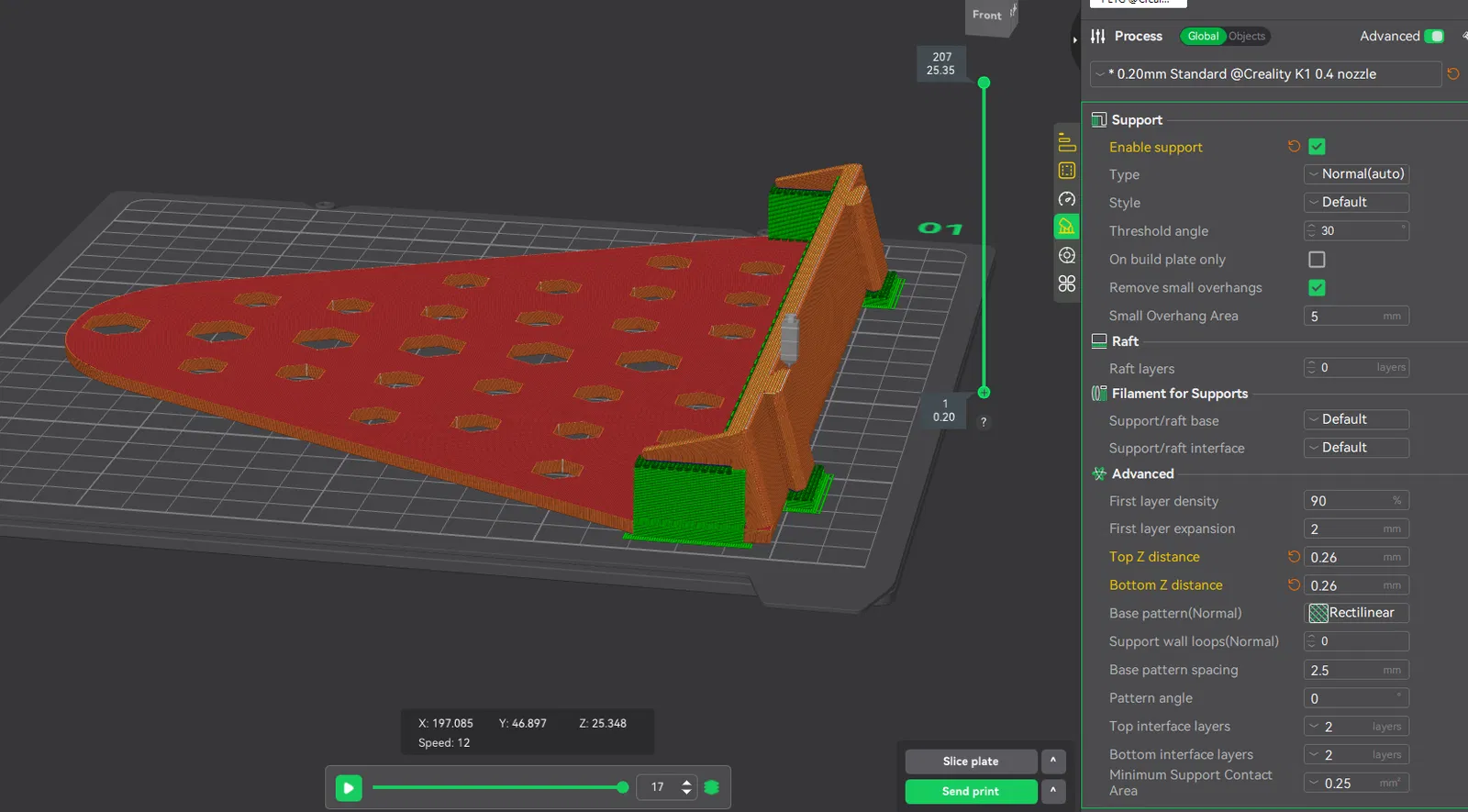Uncheck the Enable support checkbox
This screenshot has height=812, width=1468.
click(1317, 147)
